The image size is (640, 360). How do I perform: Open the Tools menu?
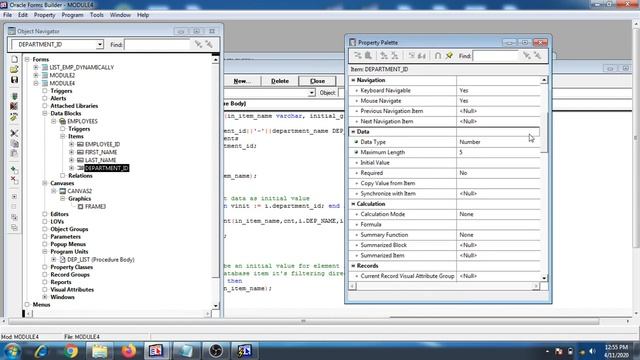(x=97, y=15)
